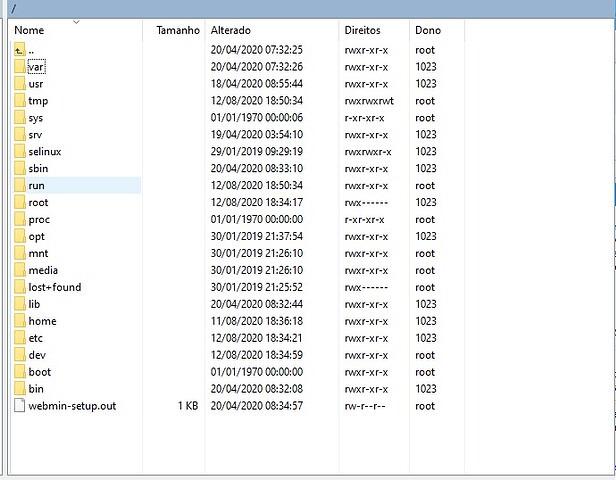This screenshot has width=616, height=480.
Task: Click date '18/04/2020 08:55:44' of usr
Action: tap(257, 84)
